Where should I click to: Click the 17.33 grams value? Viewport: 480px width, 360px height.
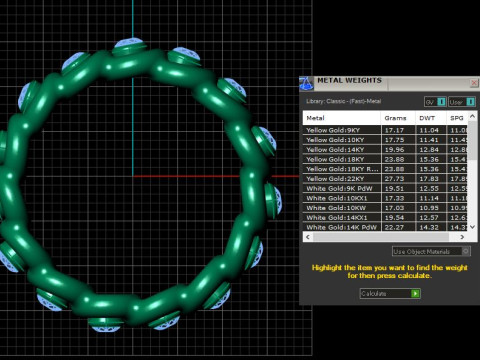394,198
